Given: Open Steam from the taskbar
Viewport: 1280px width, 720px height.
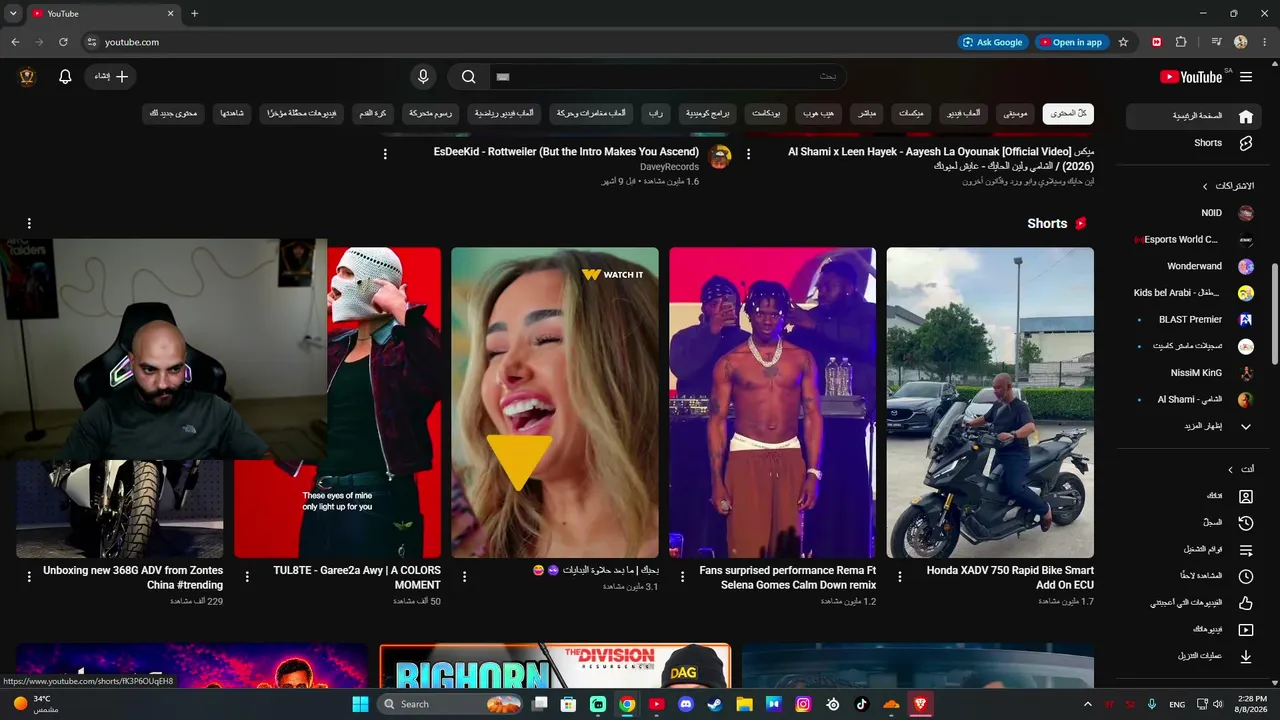Looking at the screenshot, I should [714, 704].
